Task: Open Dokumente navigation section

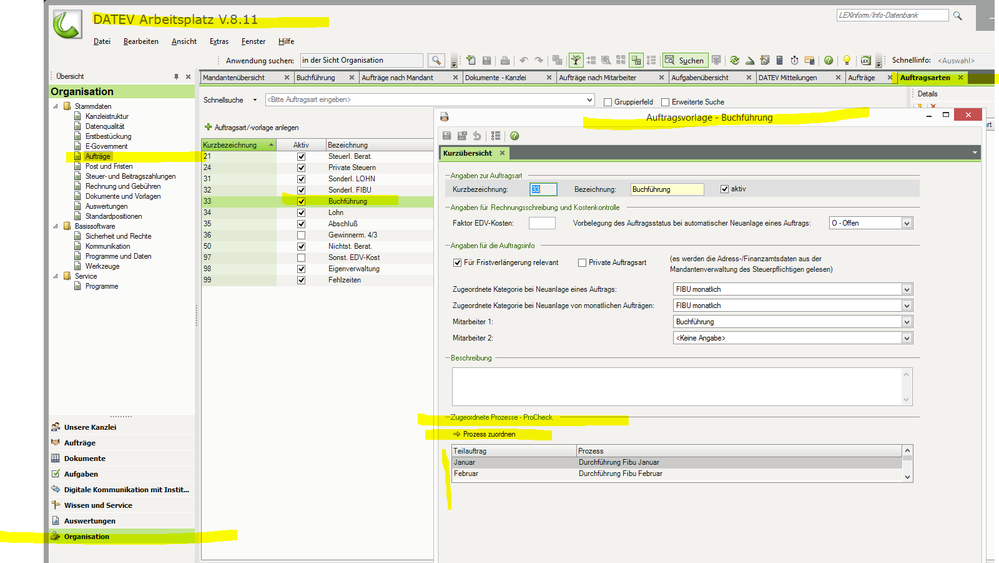Action: [85, 459]
